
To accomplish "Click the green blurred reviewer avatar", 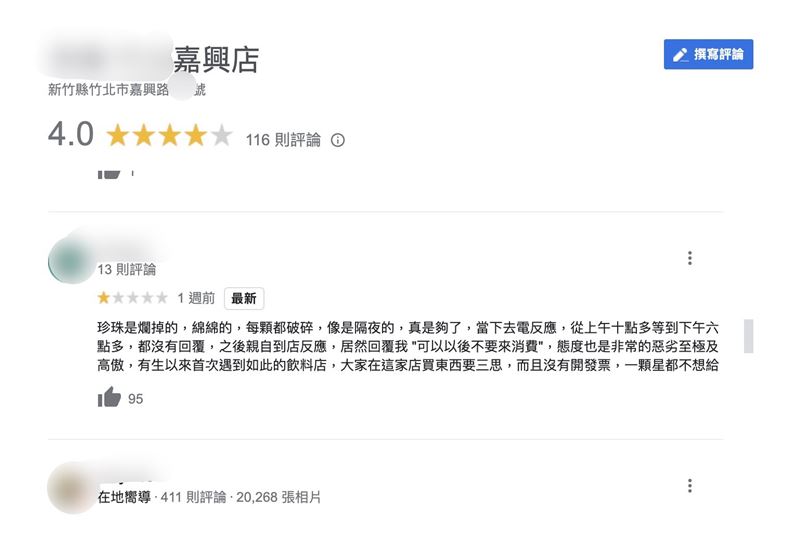I will [71, 260].
